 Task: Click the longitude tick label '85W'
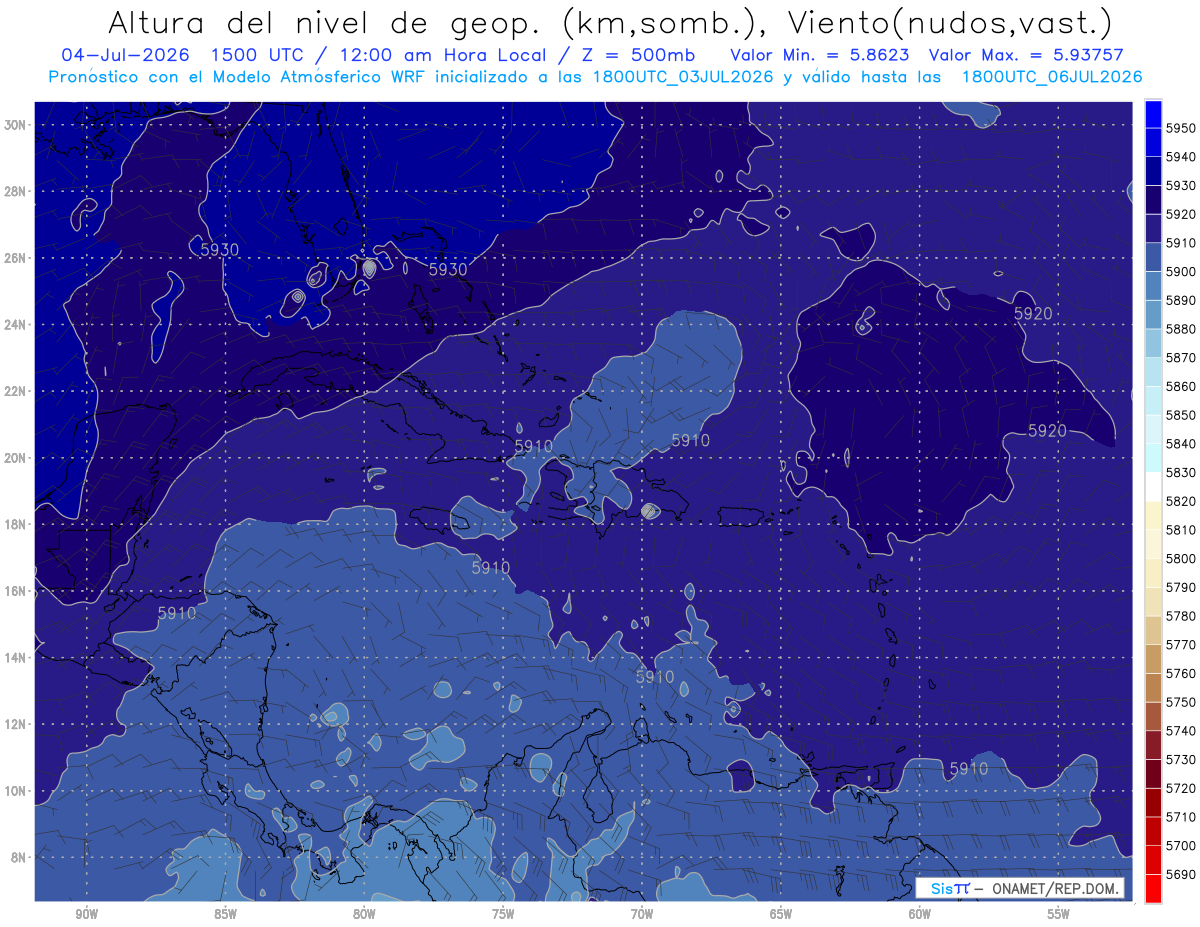[x=225, y=914]
